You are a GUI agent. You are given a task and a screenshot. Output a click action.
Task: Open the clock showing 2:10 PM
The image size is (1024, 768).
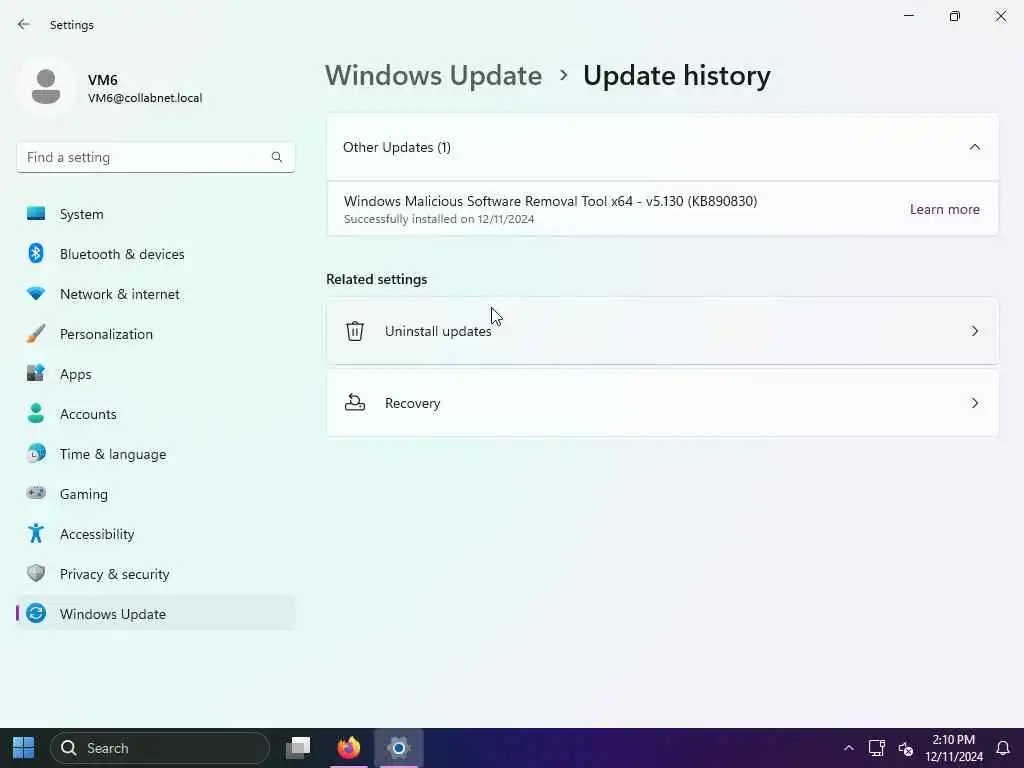[953, 748]
